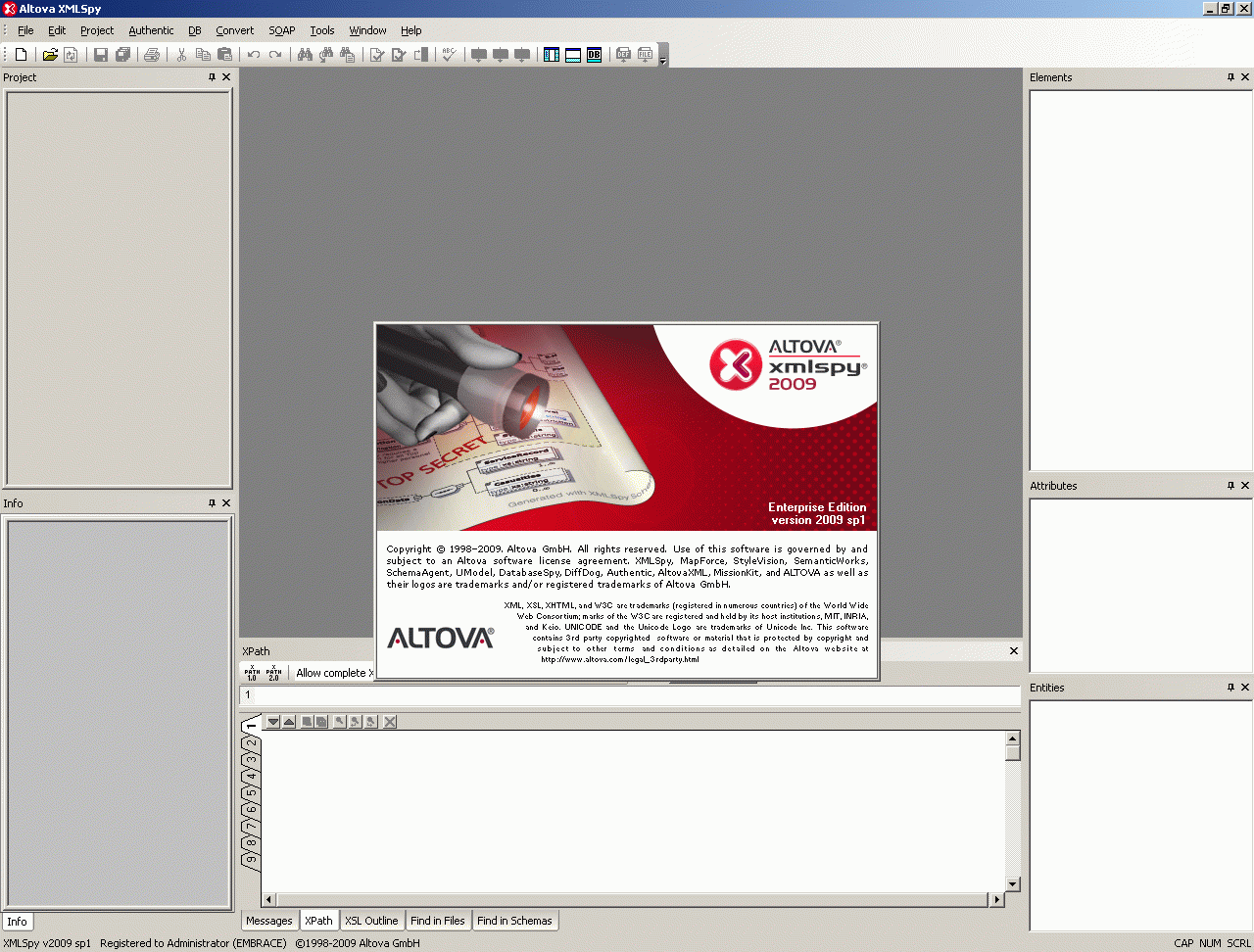Click the Replace icon in the toolbar
Image resolution: width=1254 pixels, height=952 pixels.
point(348,55)
